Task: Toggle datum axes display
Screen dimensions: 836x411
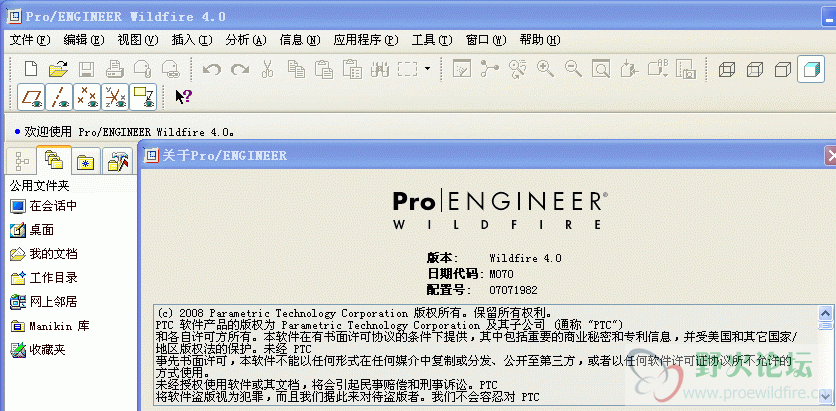Action: pos(59,97)
